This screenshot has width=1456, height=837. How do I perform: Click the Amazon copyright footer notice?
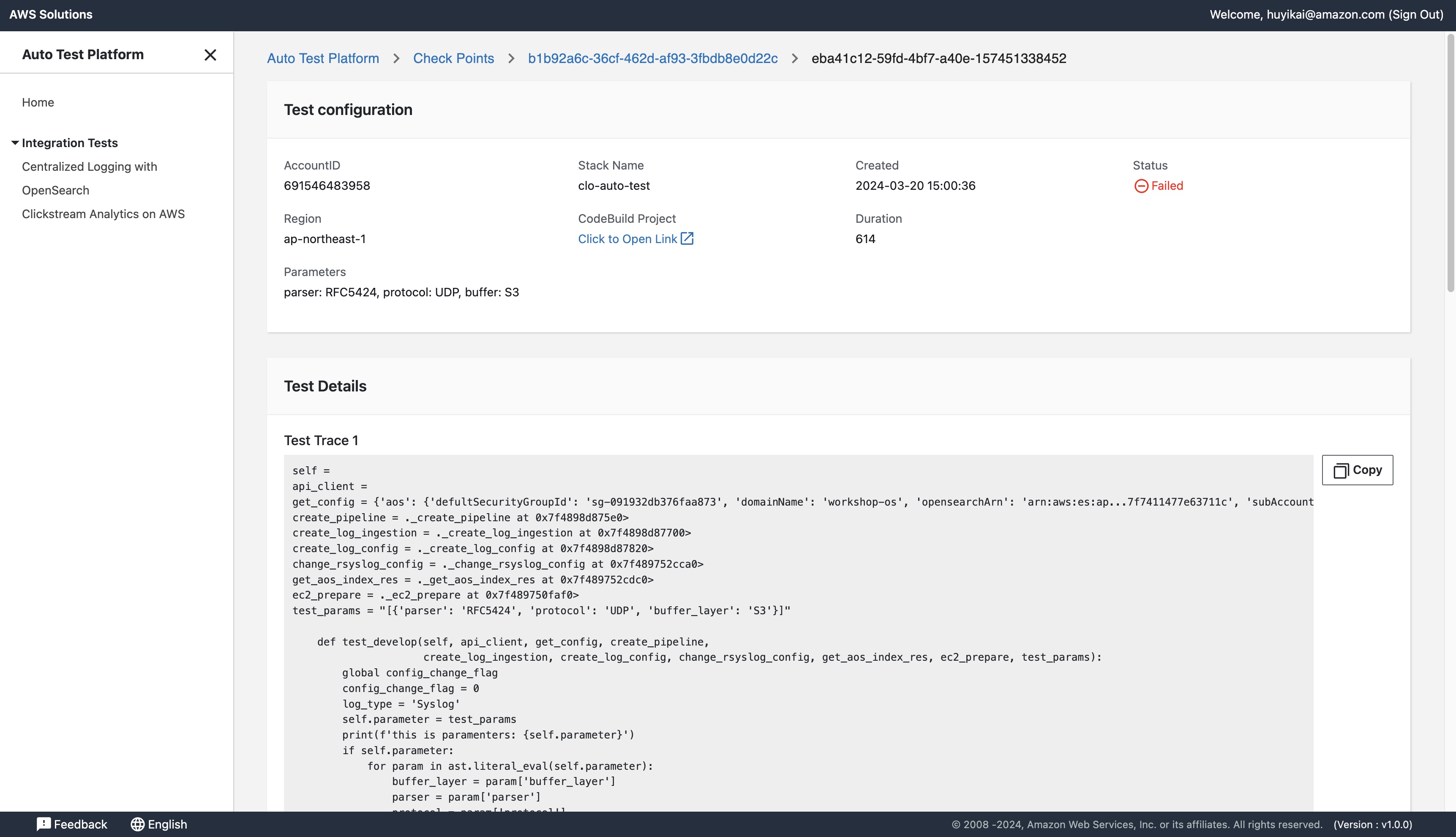pyautogui.click(x=1137, y=824)
